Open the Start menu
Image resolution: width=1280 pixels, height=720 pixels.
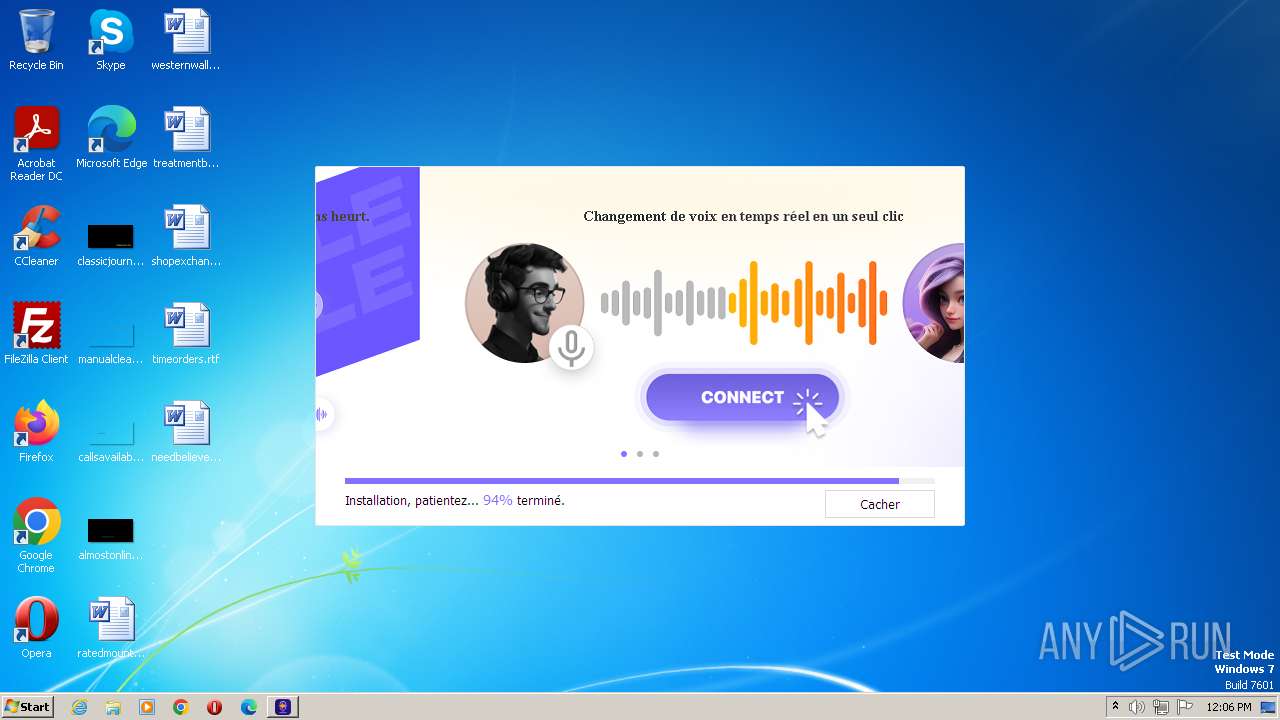coord(28,707)
